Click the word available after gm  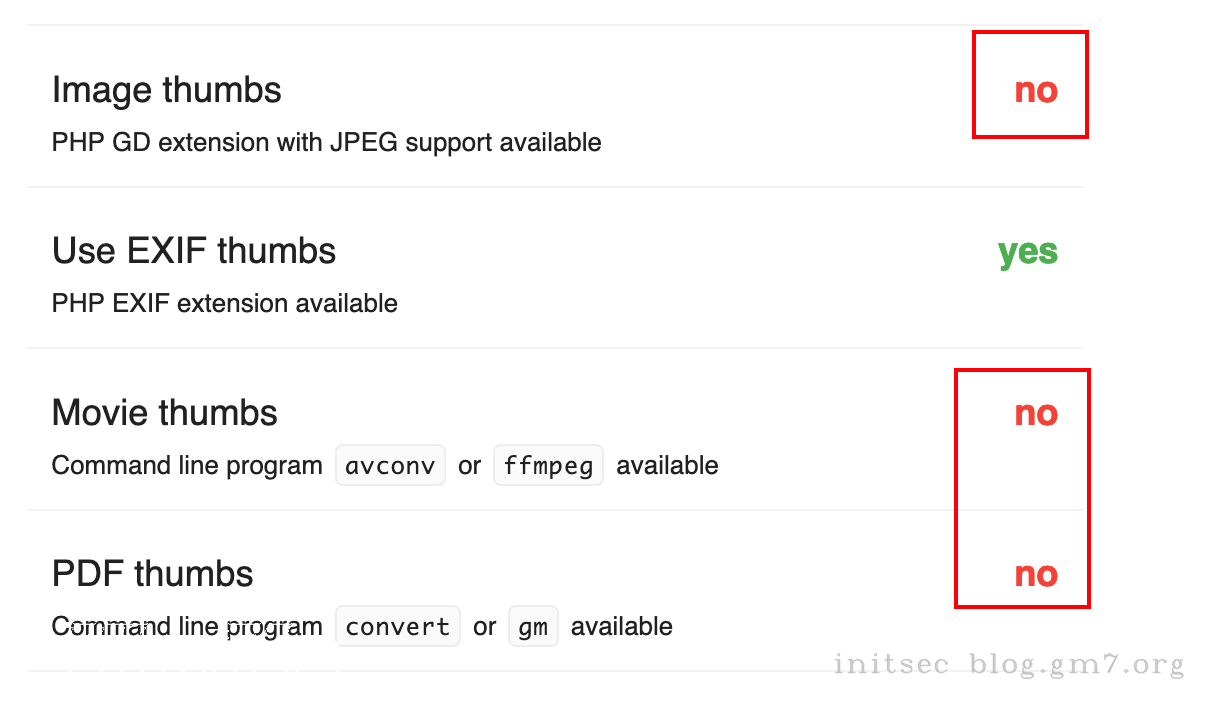pos(621,627)
